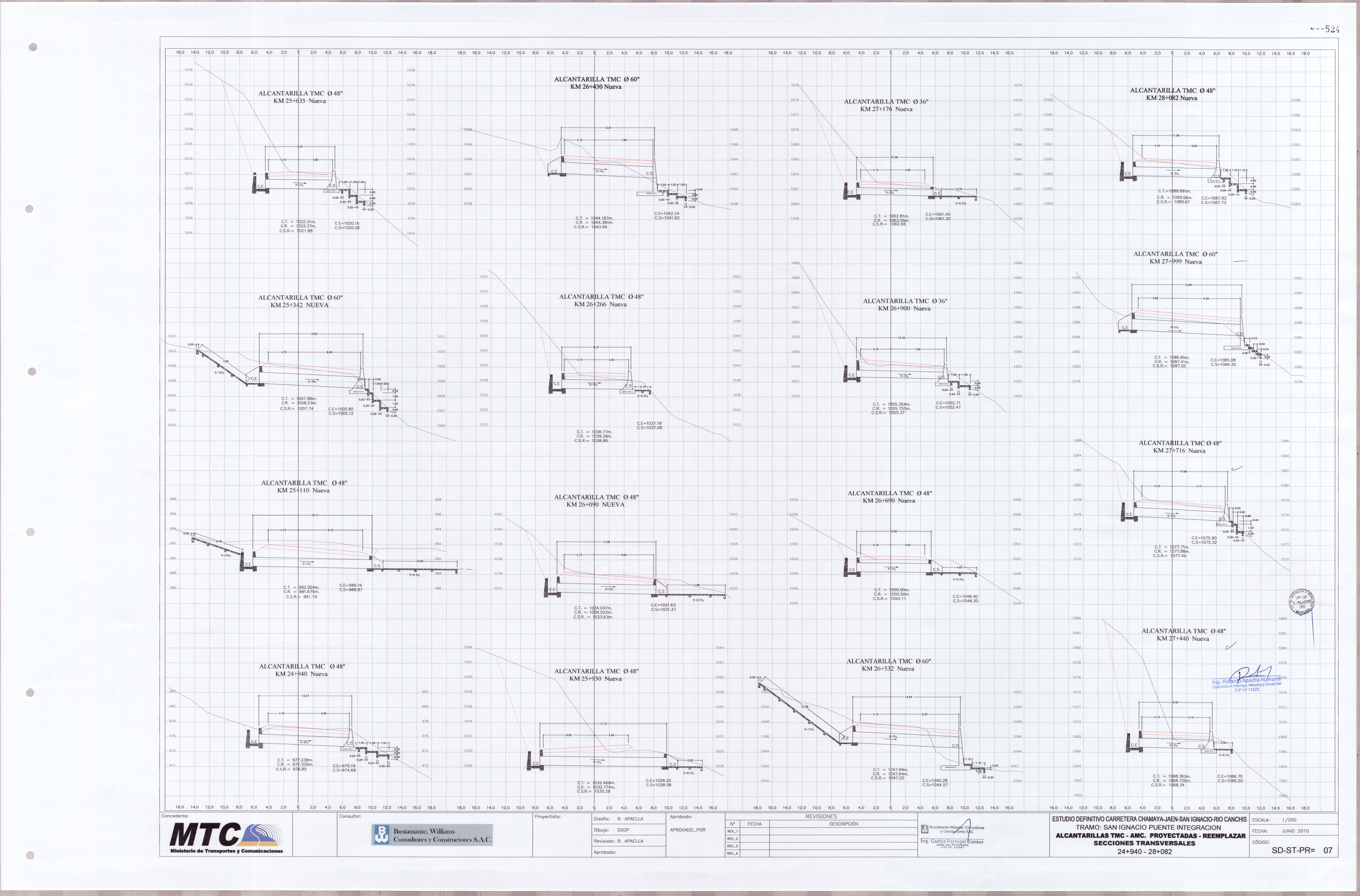Click 'TRAMO: SAN IGNACIO PUENTE INTEGRACION'

[1148, 827]
